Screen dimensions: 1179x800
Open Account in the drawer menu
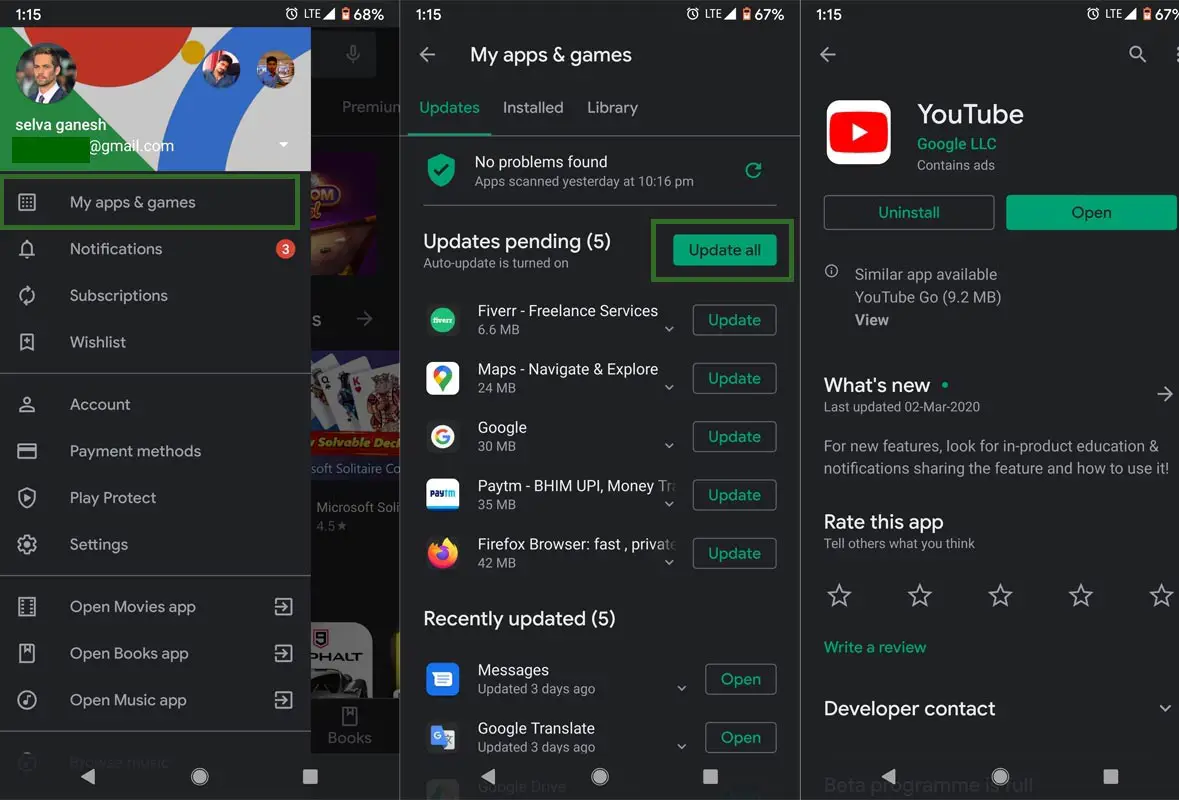click(155, 405)
